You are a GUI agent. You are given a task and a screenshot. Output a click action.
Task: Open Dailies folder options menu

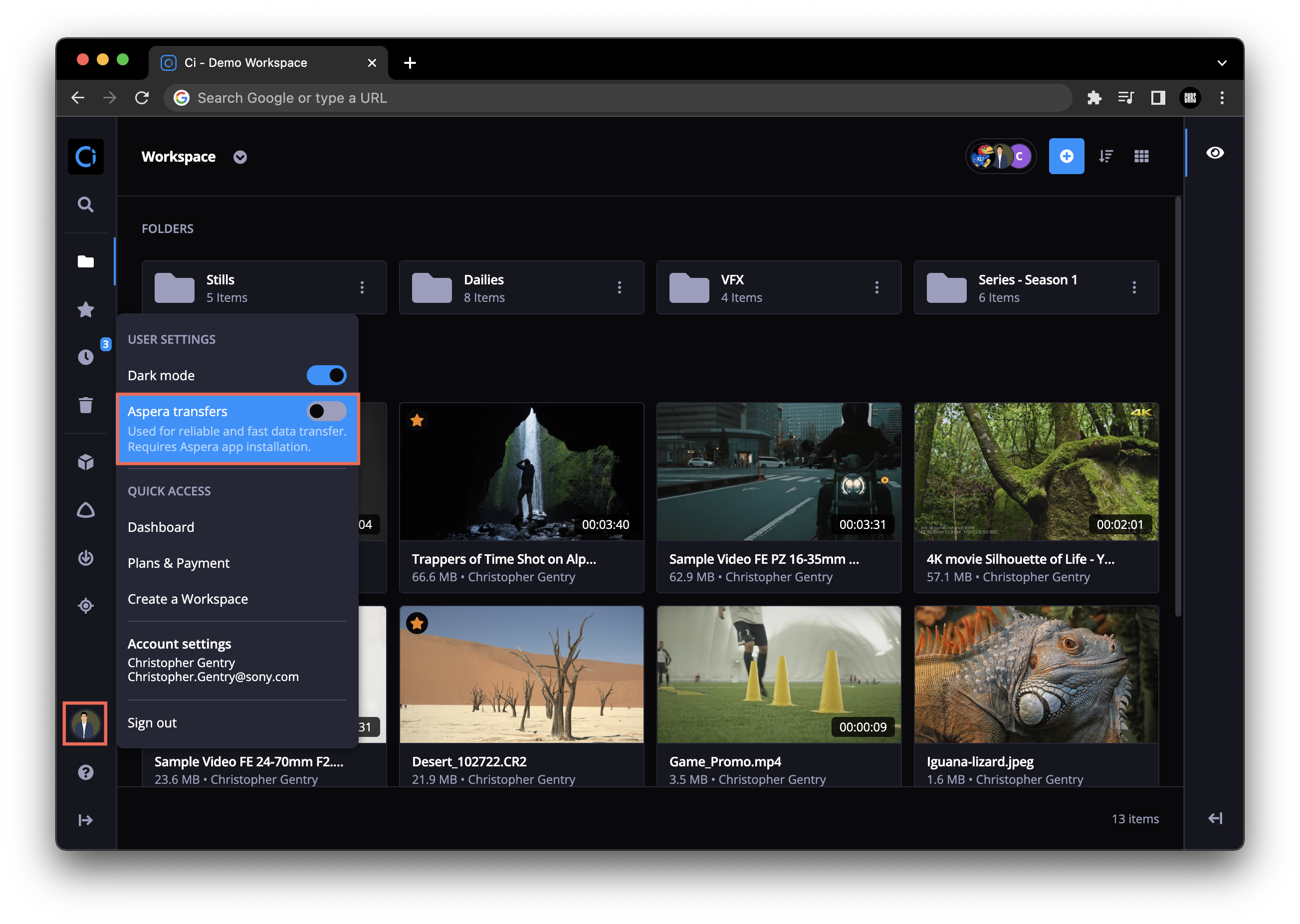(620, 287)
